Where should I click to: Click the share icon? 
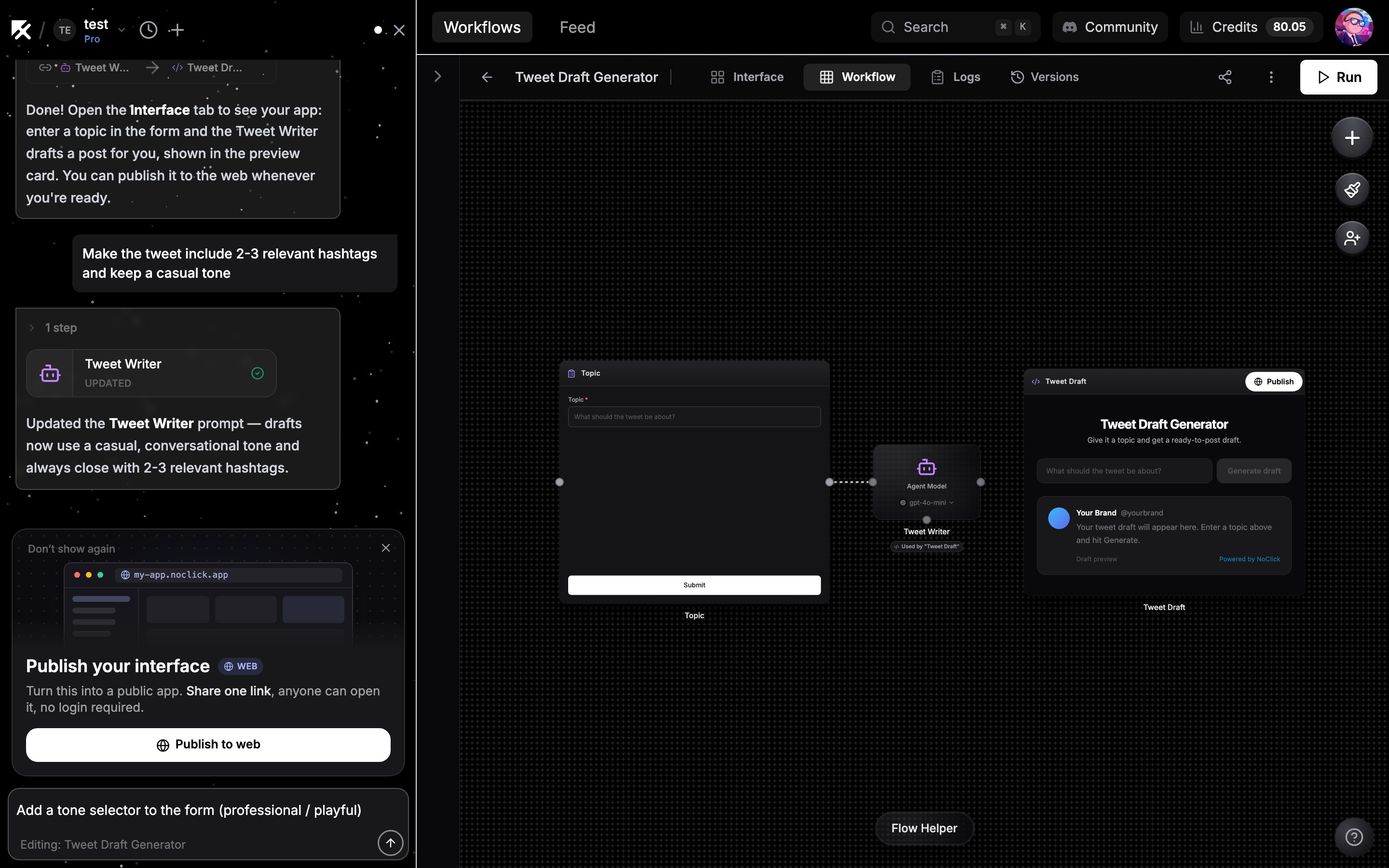tap(1225, 77)
